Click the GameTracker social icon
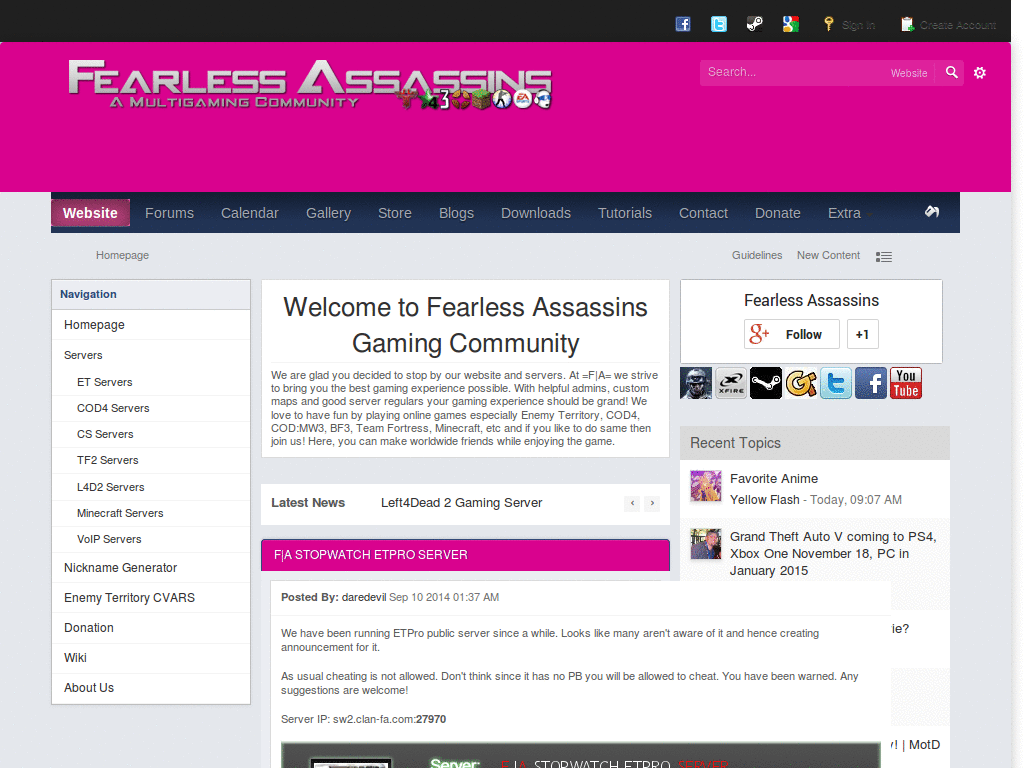 801,383
